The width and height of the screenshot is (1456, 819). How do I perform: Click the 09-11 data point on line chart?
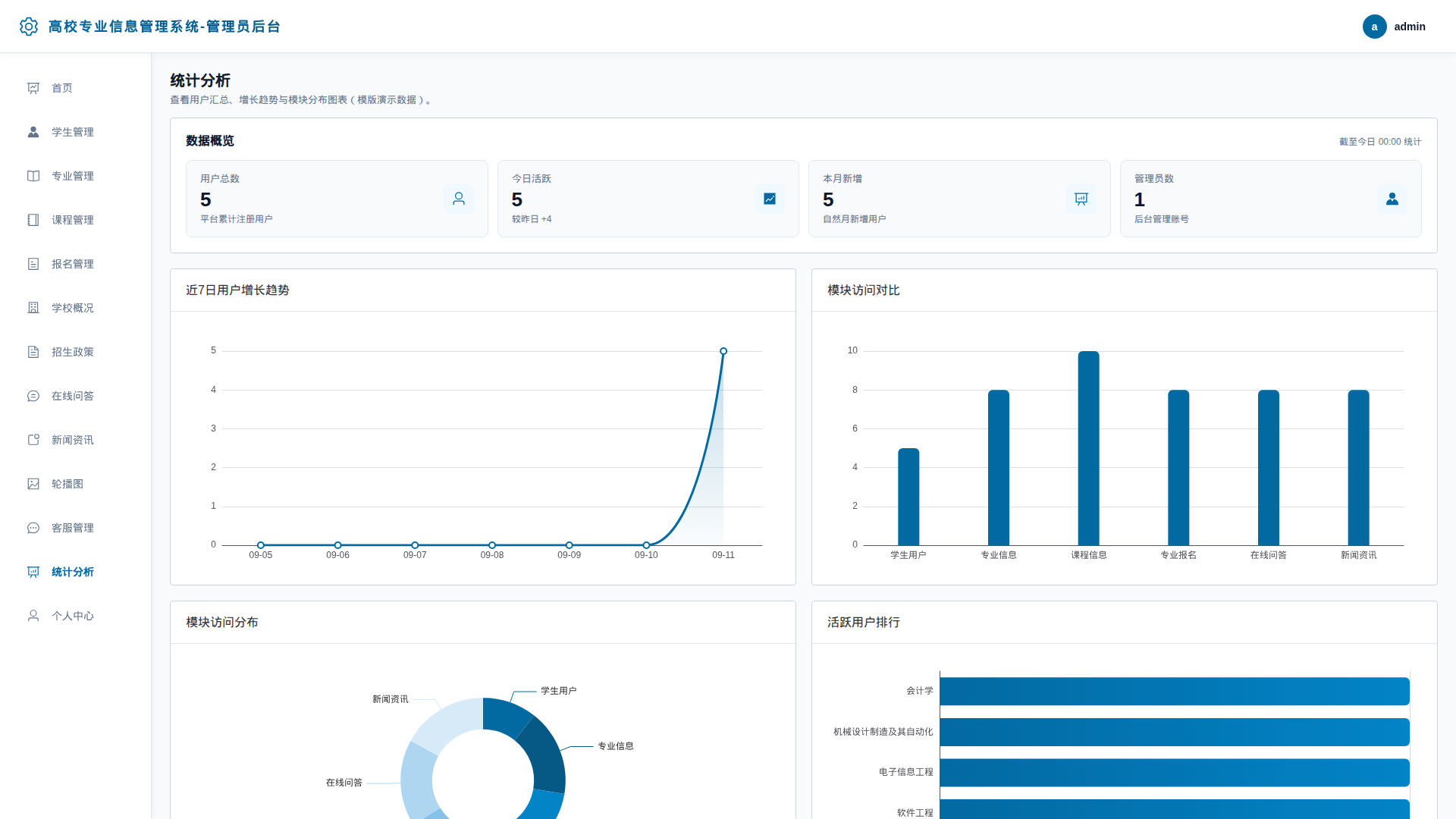tap(723, 351)
